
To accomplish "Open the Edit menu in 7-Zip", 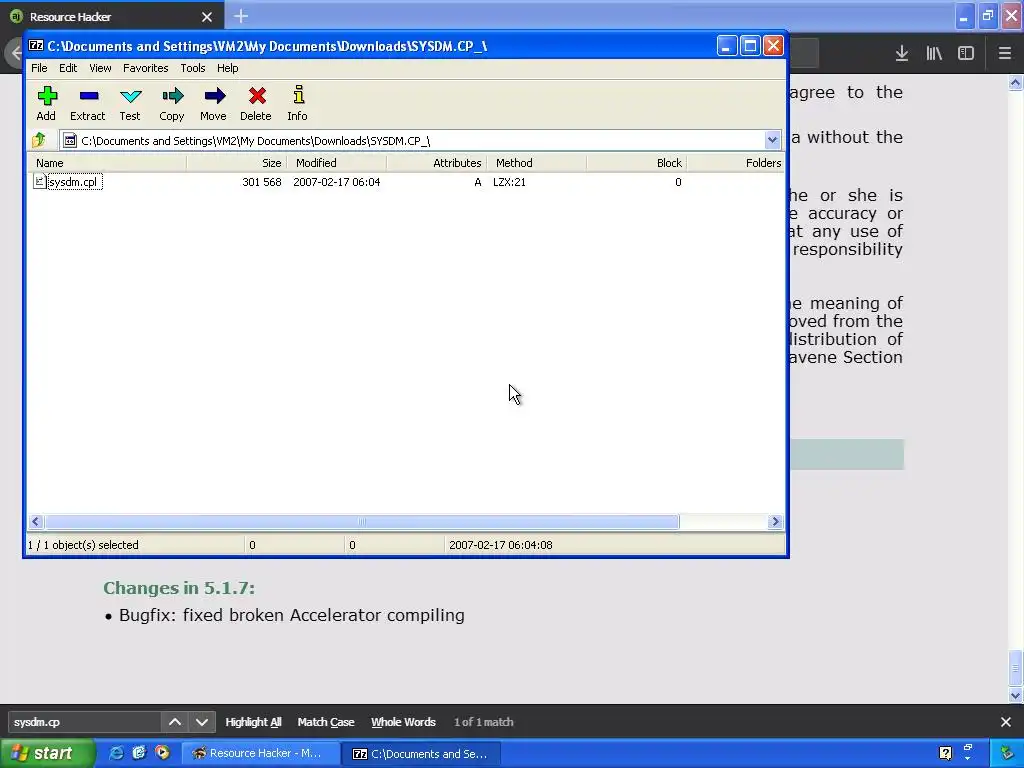I will click(x=68, y=68).
